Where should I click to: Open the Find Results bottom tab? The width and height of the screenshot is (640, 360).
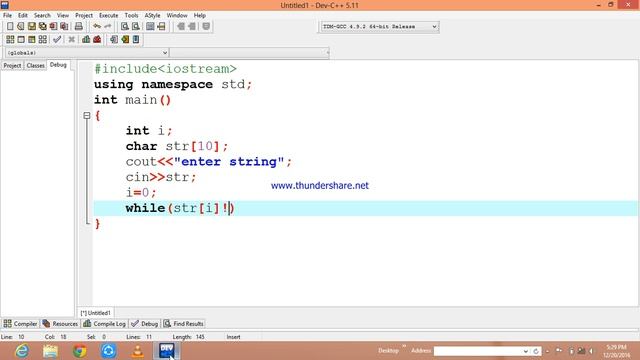184,324
